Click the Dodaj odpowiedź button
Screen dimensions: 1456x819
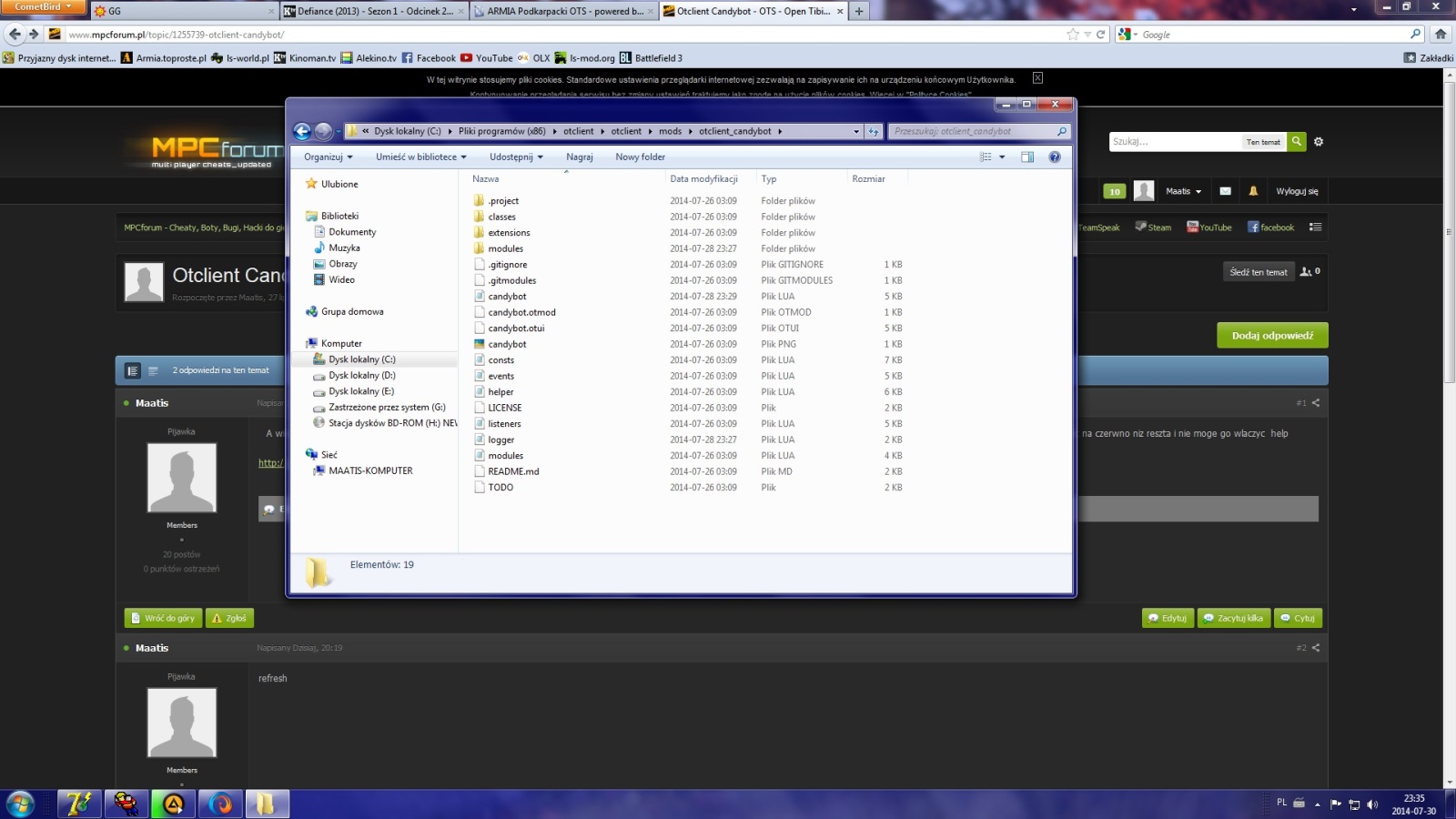1272,335
